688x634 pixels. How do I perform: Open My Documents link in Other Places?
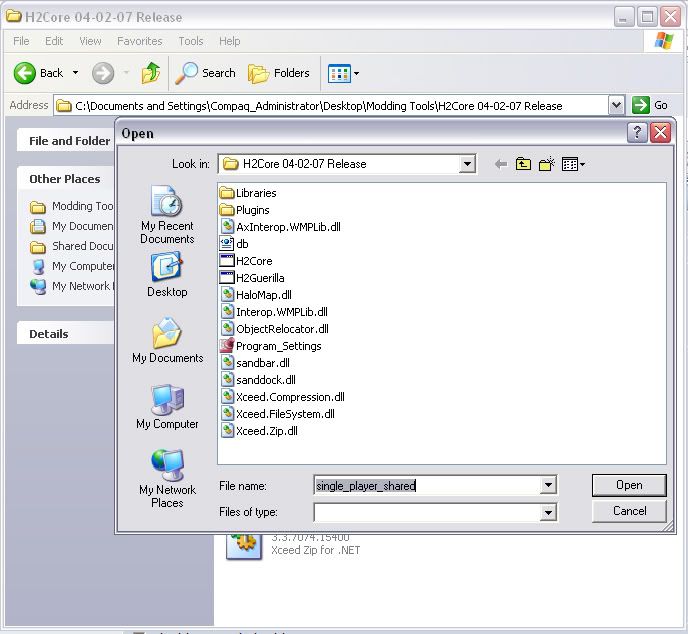[x=72, y=226]
